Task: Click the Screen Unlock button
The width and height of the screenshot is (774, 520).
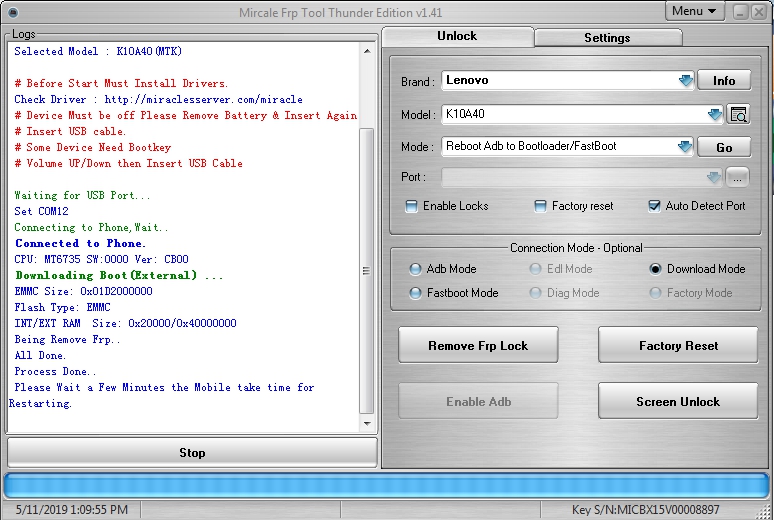Action: coord(678,401)
